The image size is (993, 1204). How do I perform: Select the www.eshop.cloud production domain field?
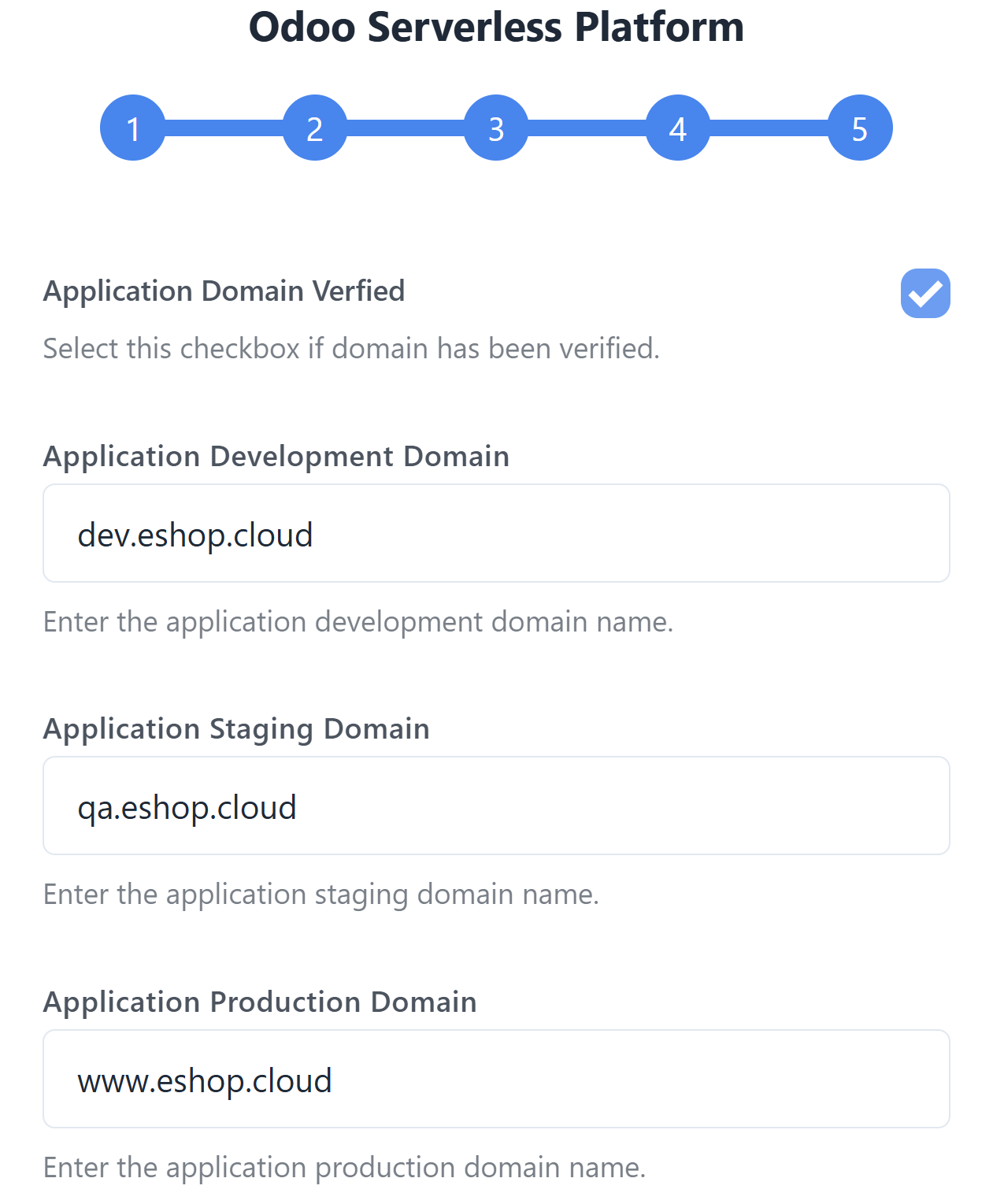coord(496,1079)
